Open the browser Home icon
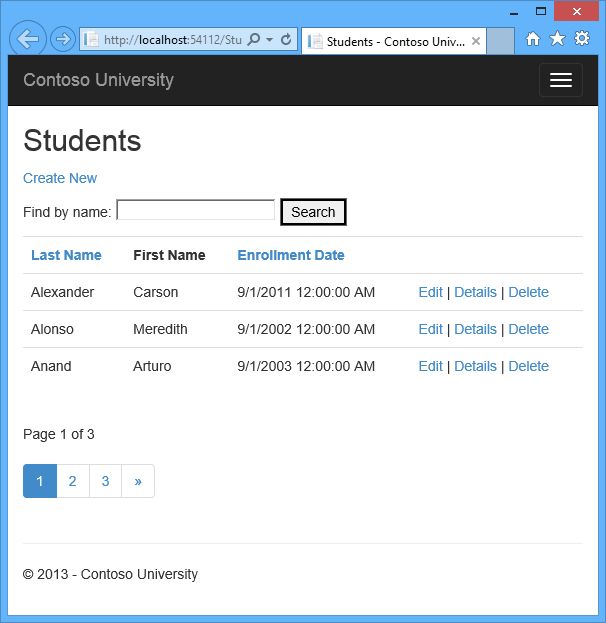Image resolution: width=606 pixels, height=623 pixels. (533, 39)
